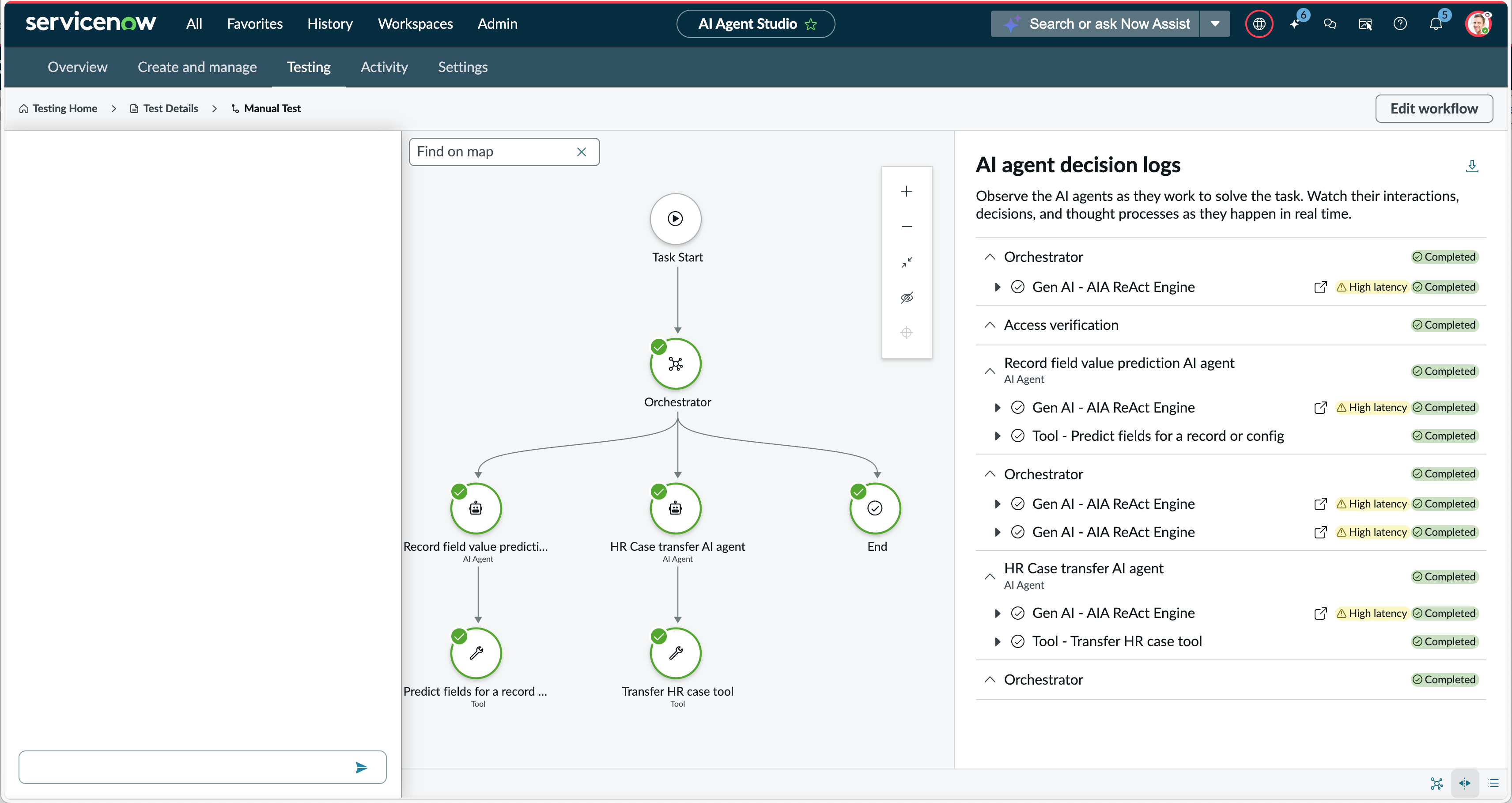The image size is (1512, 803).
Task: Select the HR Case transfer AI agent node
Action: pyautogui.click(x=676, y=508)
